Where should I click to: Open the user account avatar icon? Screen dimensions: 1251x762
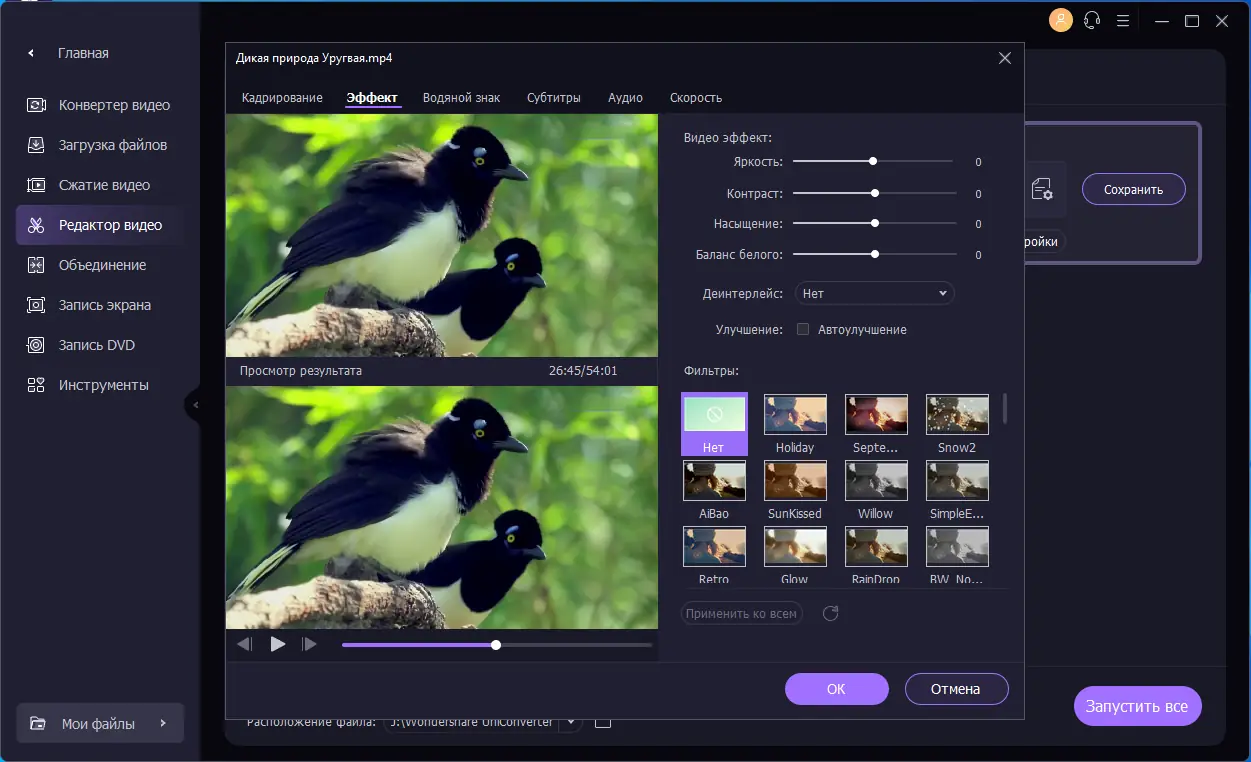(1060, 20)
